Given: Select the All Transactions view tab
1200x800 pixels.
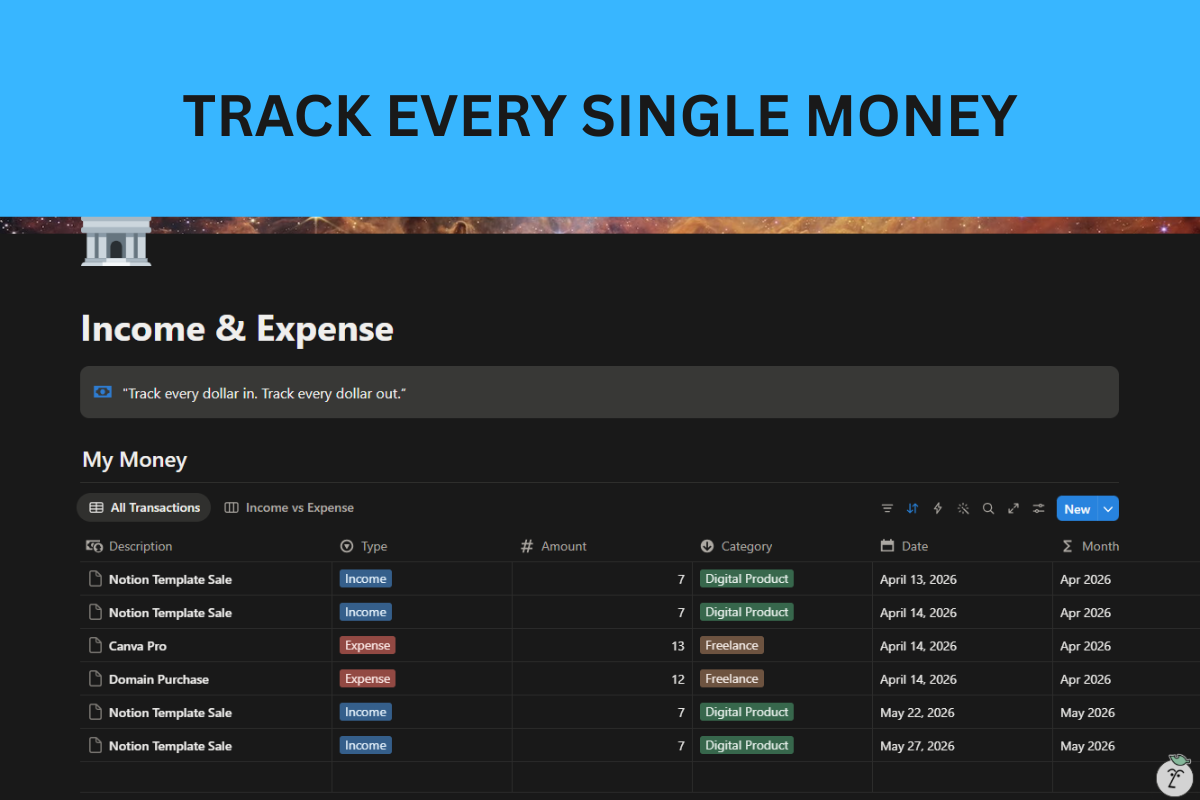Looking at the screenshot, I should (x=143, y=507).
